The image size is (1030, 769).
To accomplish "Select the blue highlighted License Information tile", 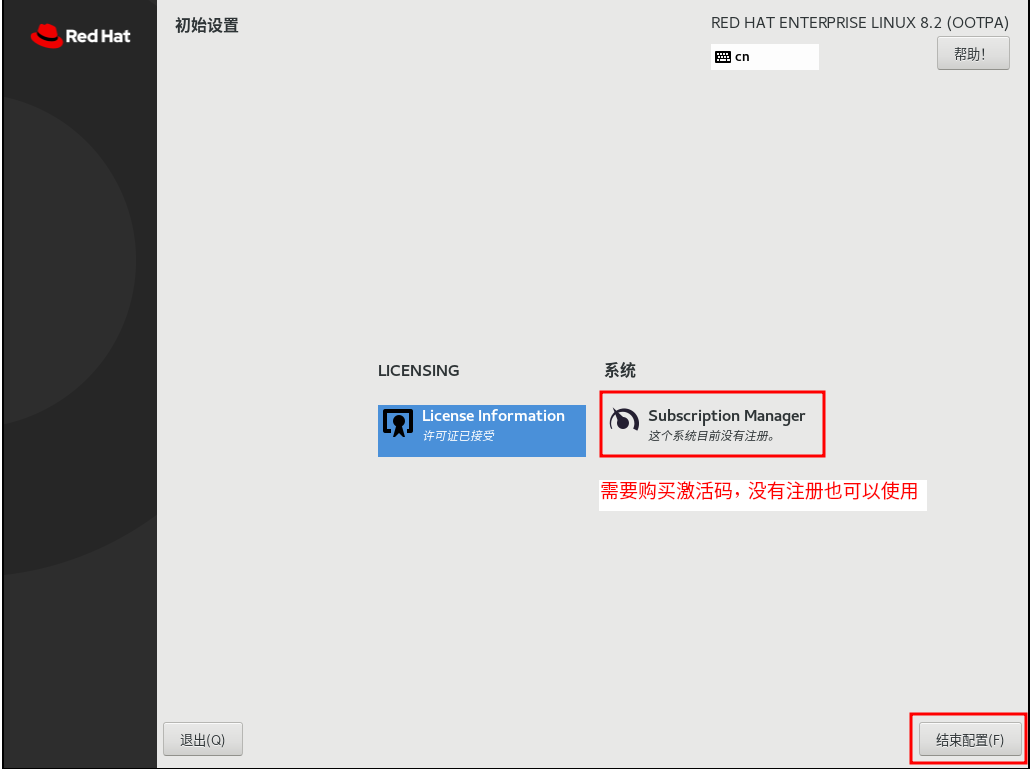I will [482, 430].
